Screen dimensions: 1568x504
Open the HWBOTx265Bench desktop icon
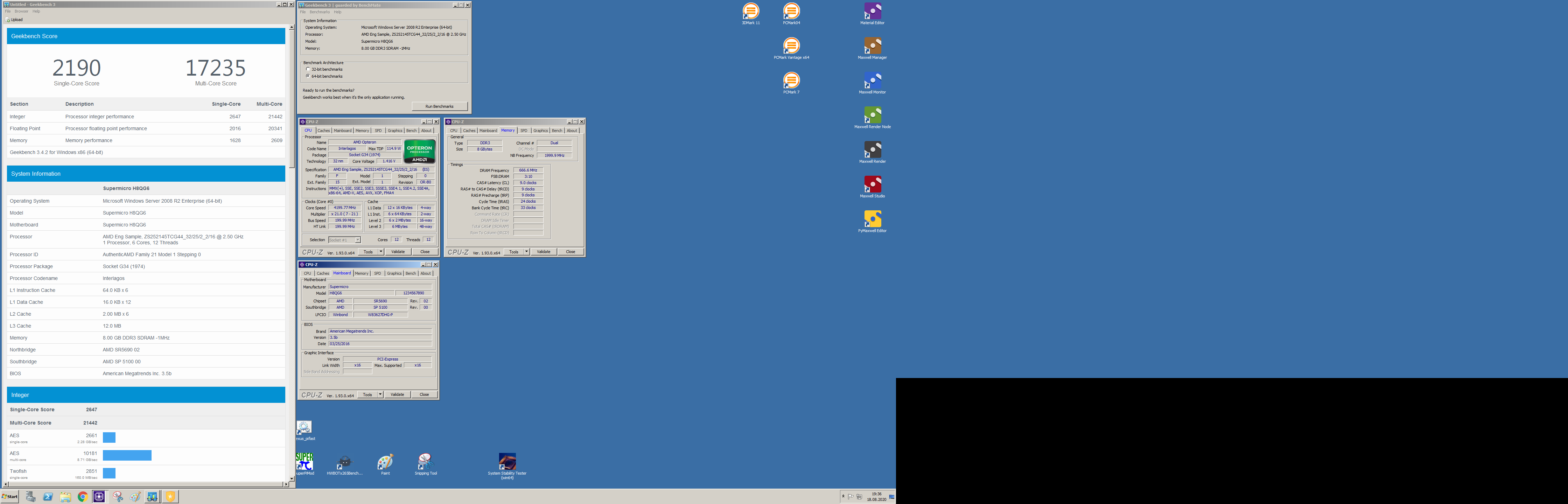344,464
